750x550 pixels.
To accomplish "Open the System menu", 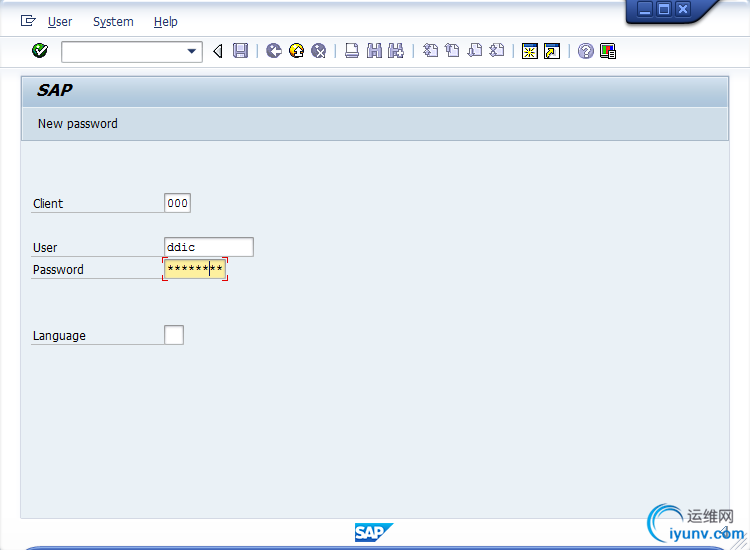I will coord(113,22).
